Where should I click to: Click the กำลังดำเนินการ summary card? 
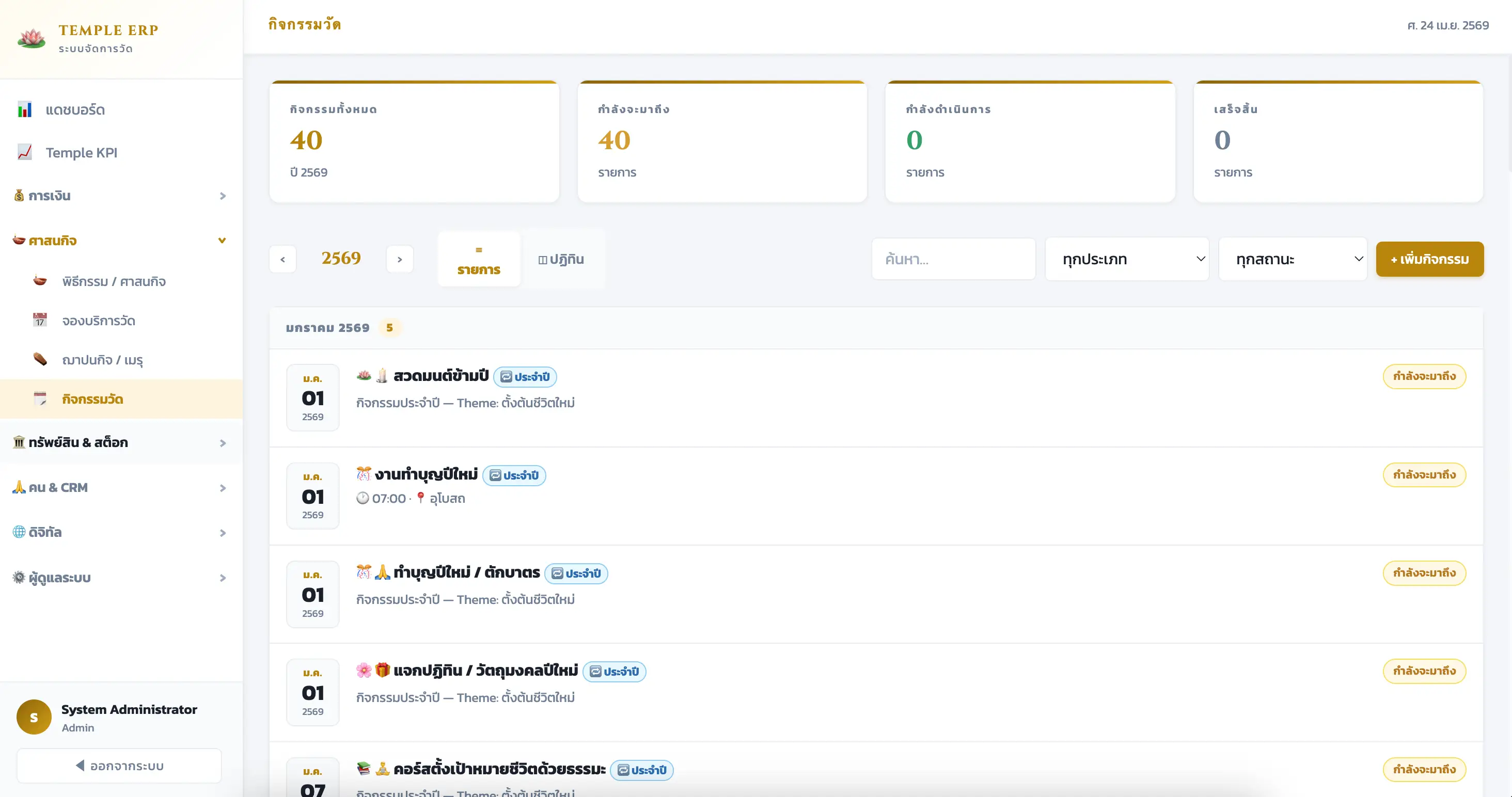[1030, 141]
